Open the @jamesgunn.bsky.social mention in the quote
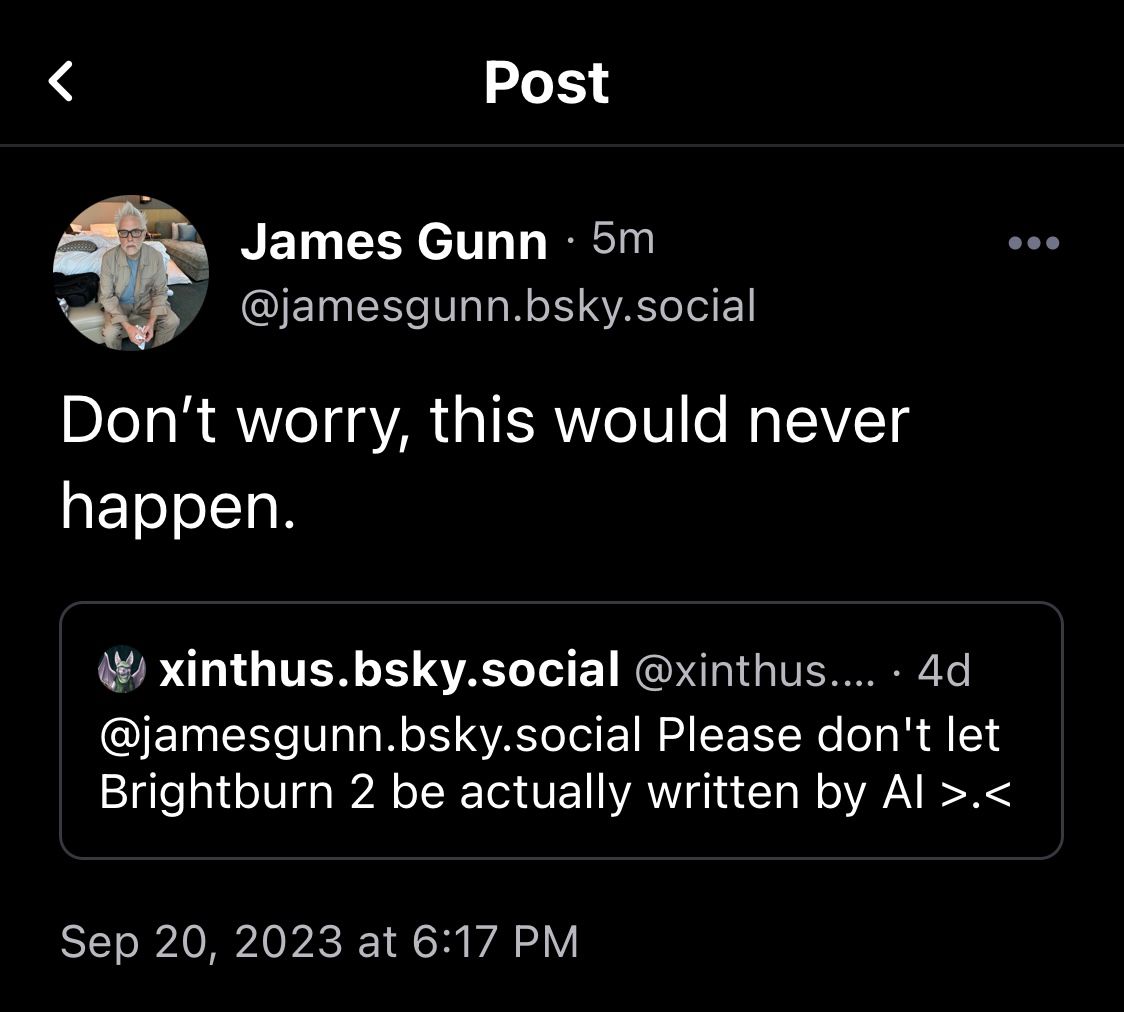This screenshot has width=1124, height=1012. 370,735
